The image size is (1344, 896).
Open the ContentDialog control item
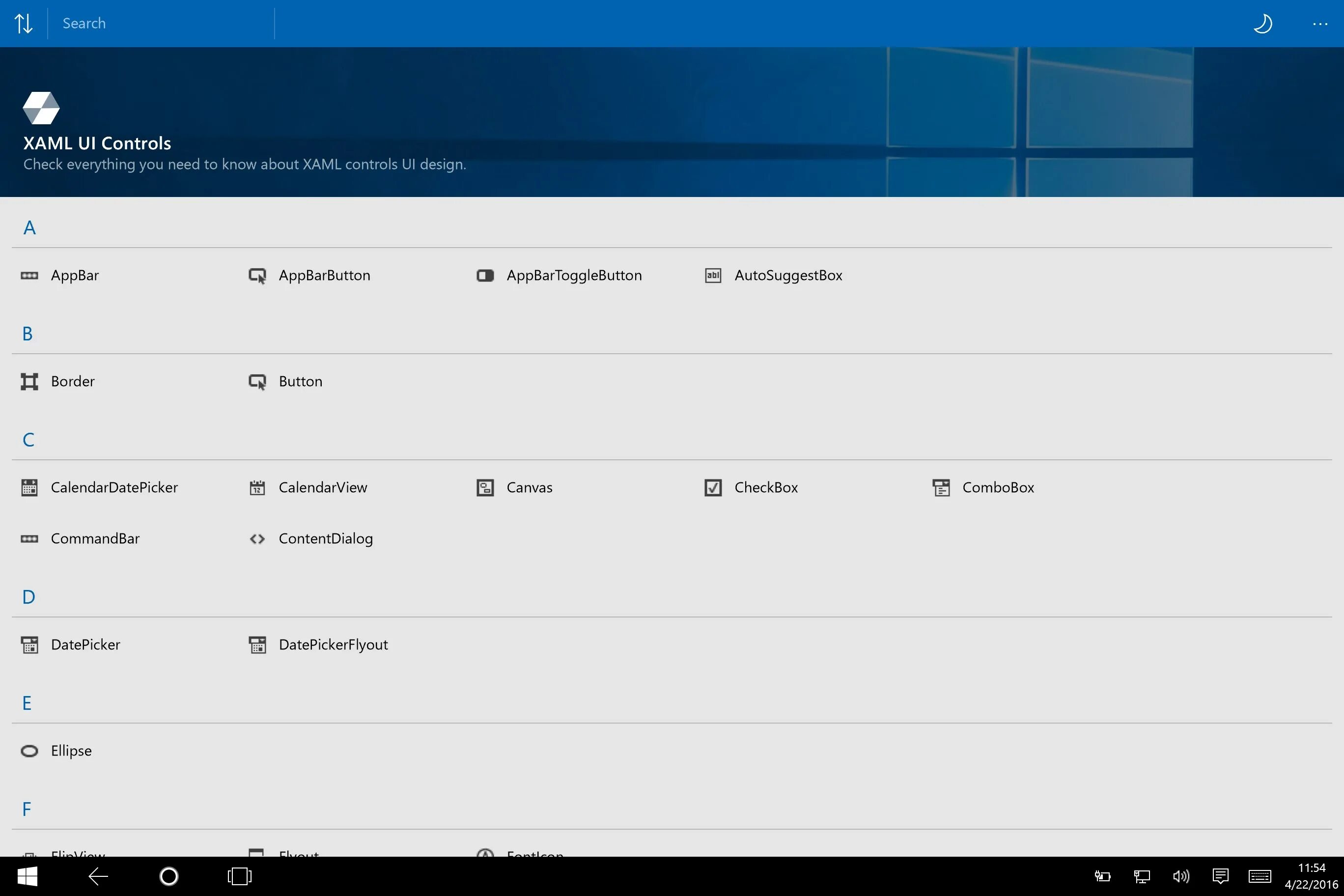point(325,538)
